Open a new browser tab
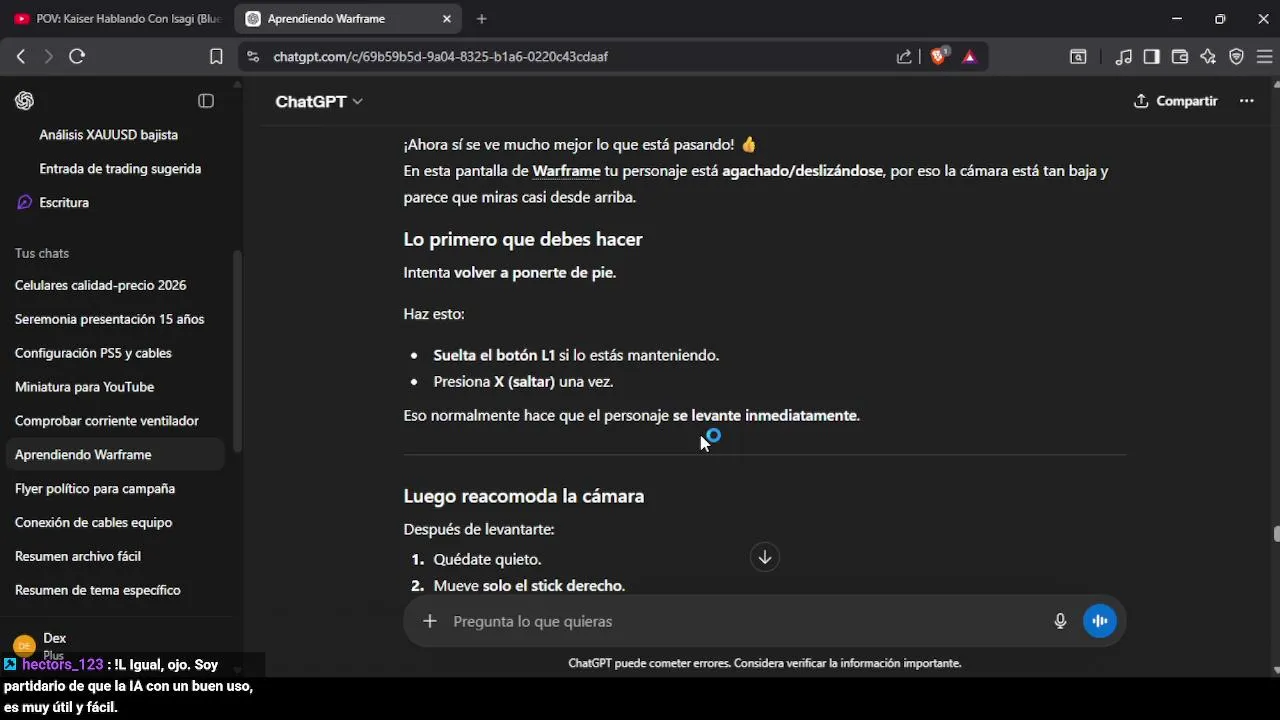 (481, 19)
